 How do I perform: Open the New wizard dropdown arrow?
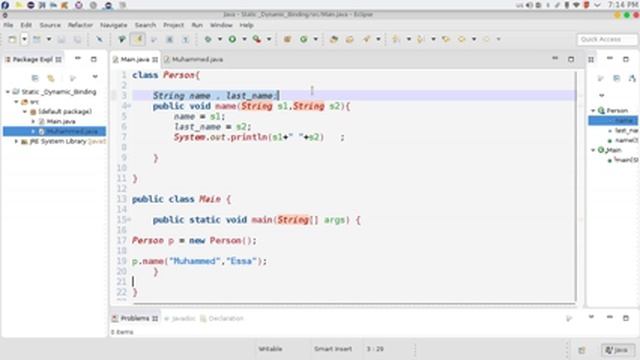click(x=24, y=39)
